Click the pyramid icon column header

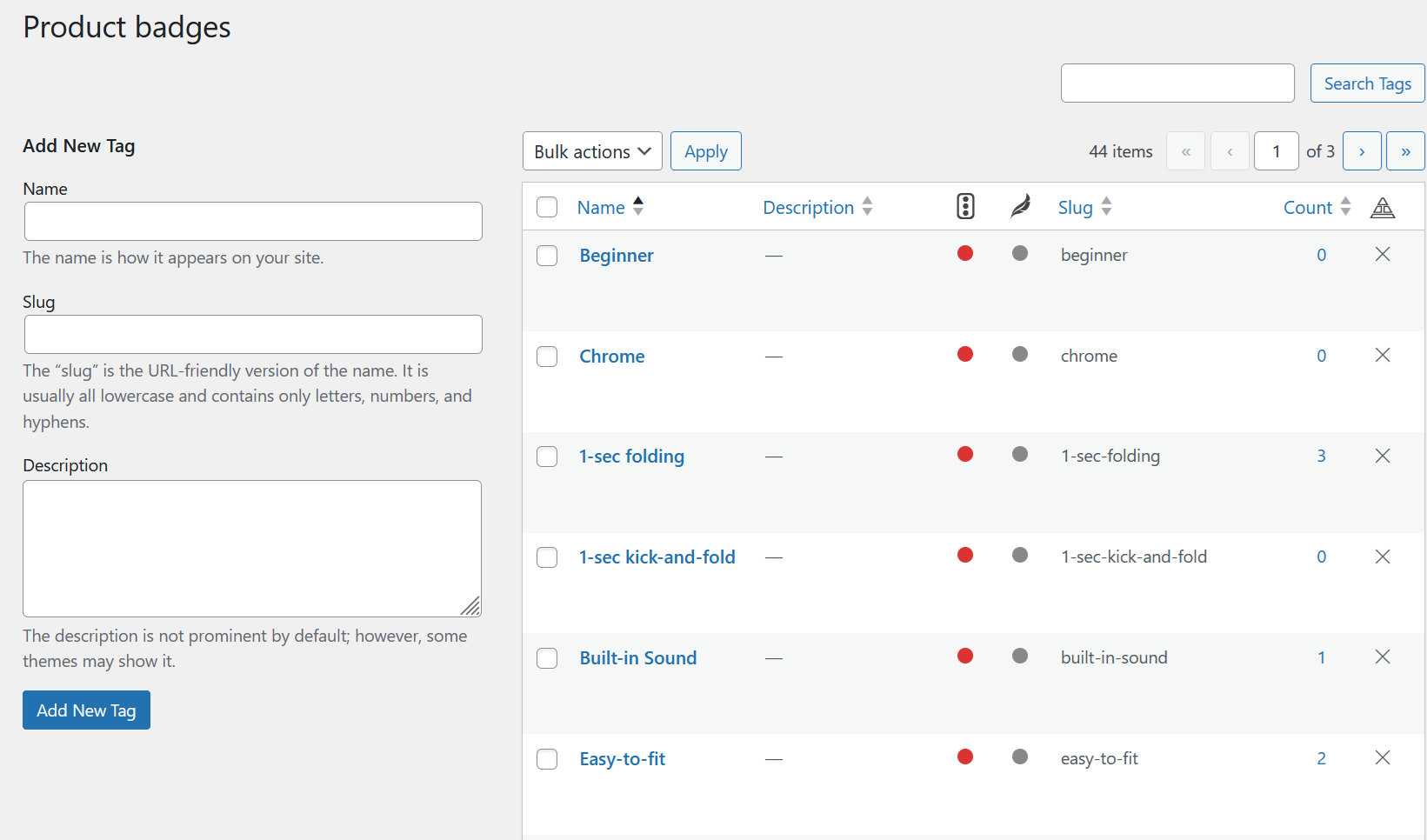coord(1383,207)
